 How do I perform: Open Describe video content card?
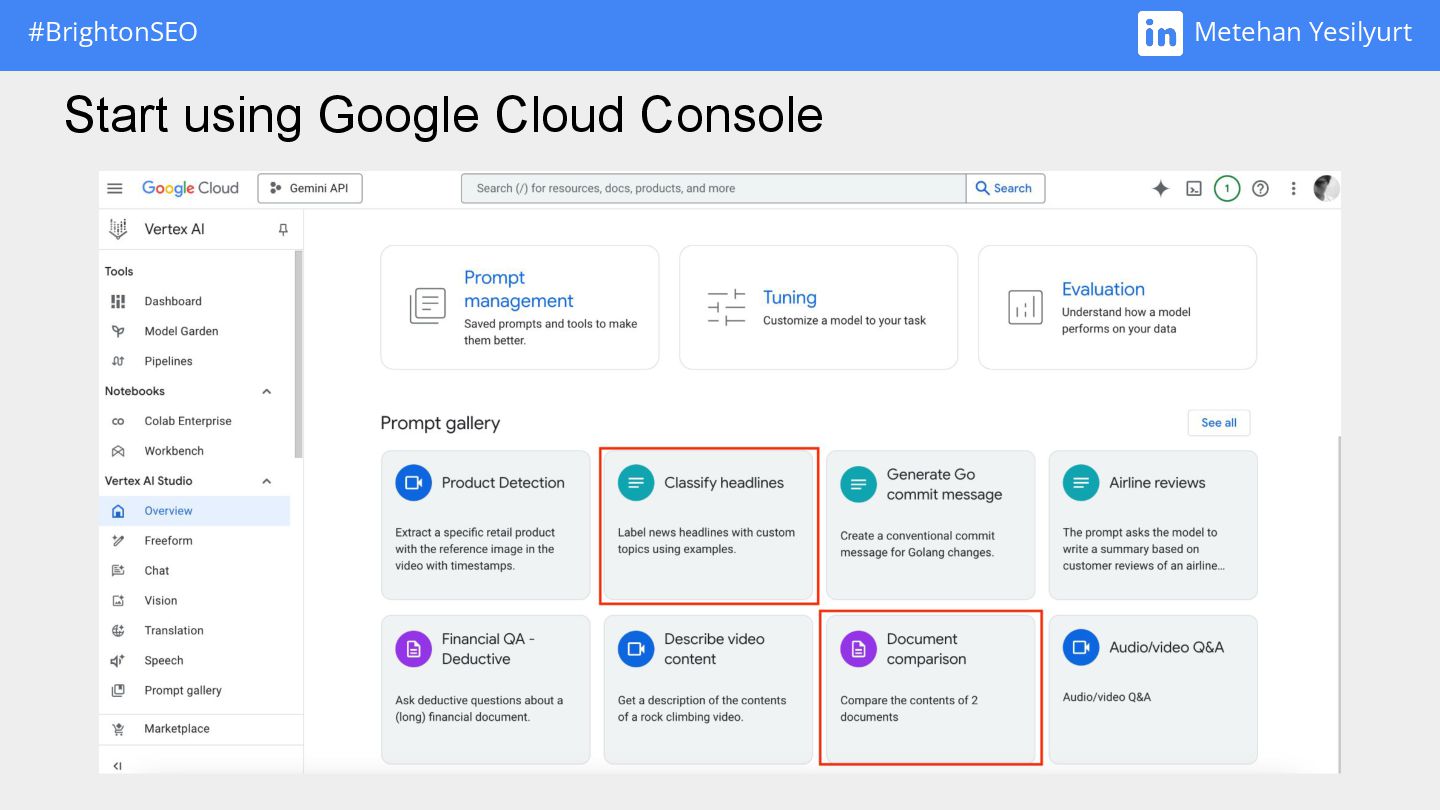(708, 690)
